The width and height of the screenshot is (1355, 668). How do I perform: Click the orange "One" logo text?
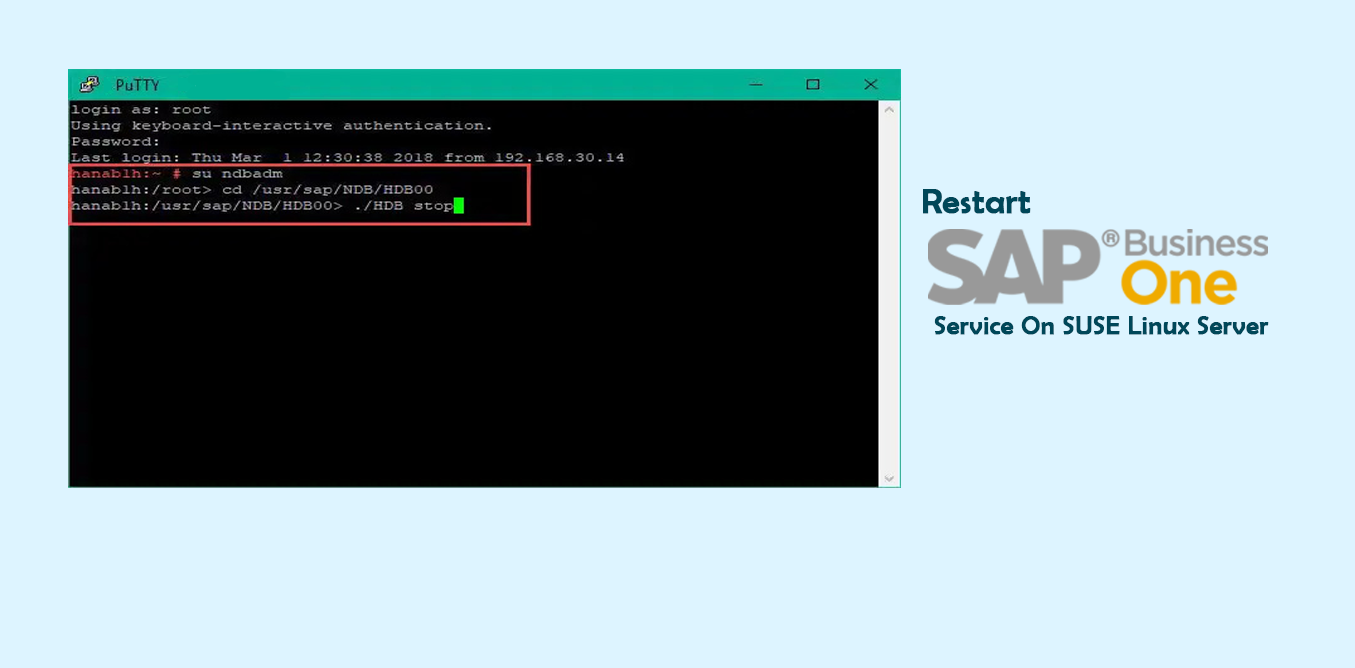pyautogui.click(x=1179, y=286)
